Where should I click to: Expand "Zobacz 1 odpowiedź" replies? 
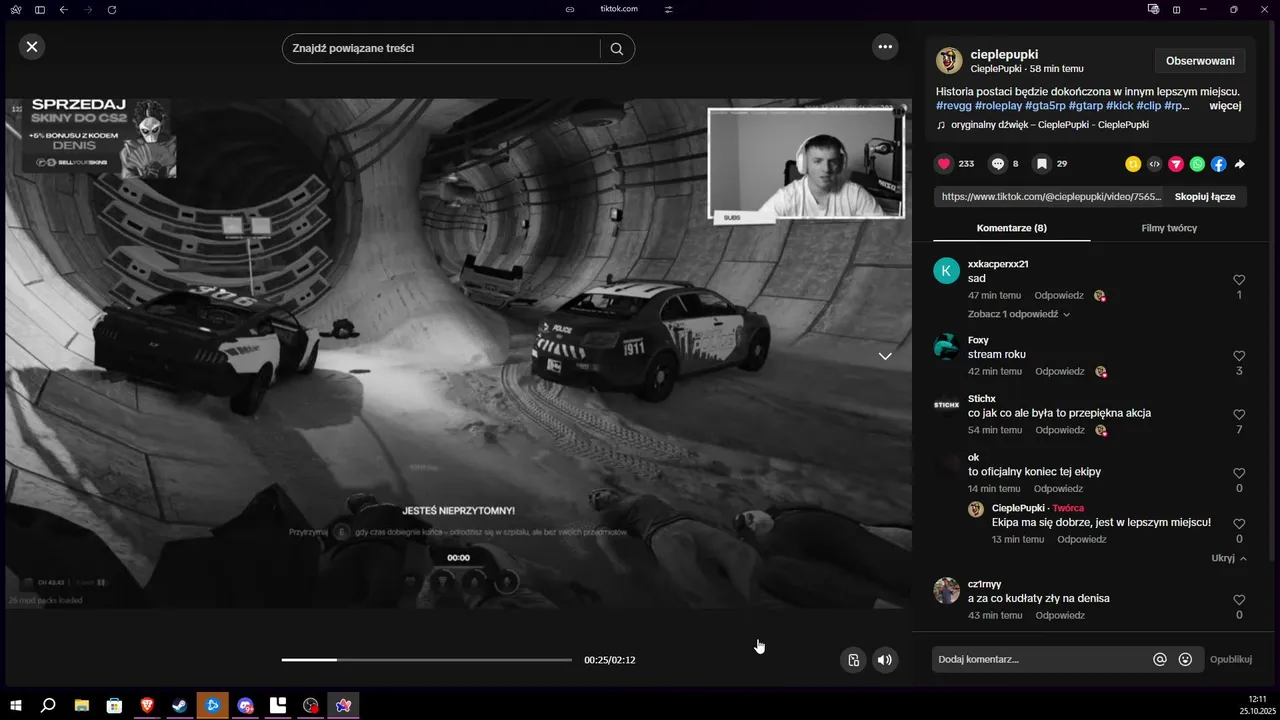[1018, 314]
